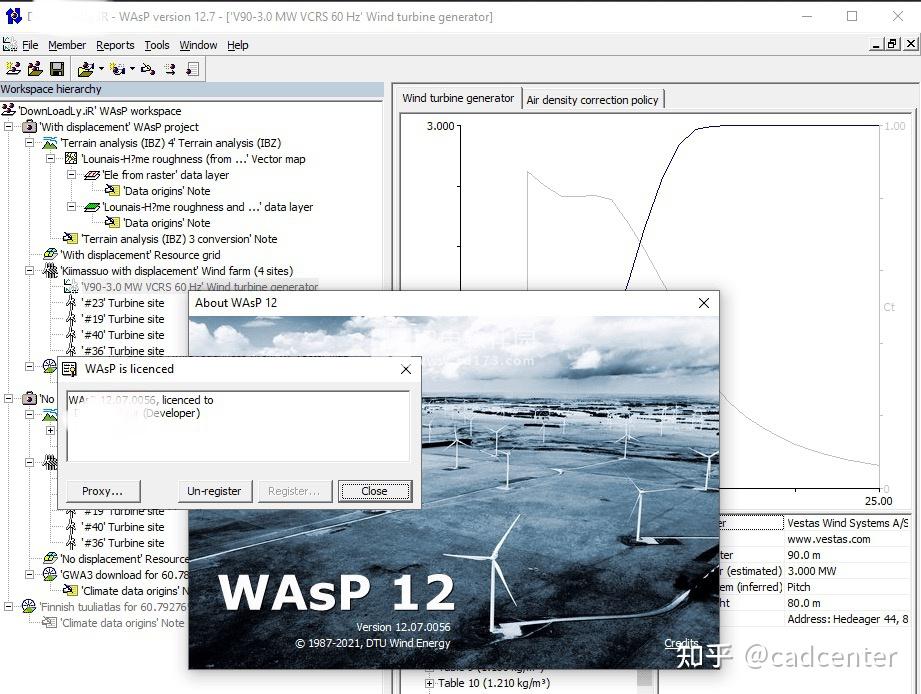This screenshot has width=921, height=694.
Task: Open the Credits link in About dialog
Action: click(681, 643)
